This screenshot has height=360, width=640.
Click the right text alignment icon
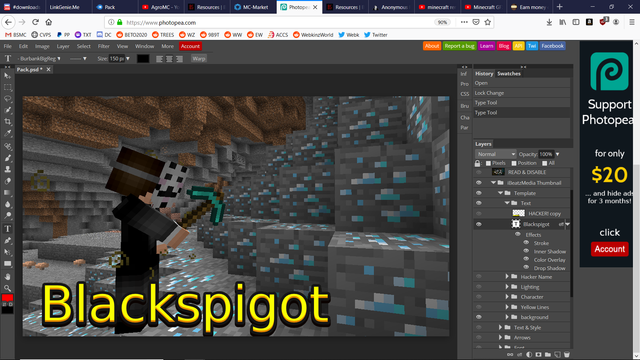point(179,59)
